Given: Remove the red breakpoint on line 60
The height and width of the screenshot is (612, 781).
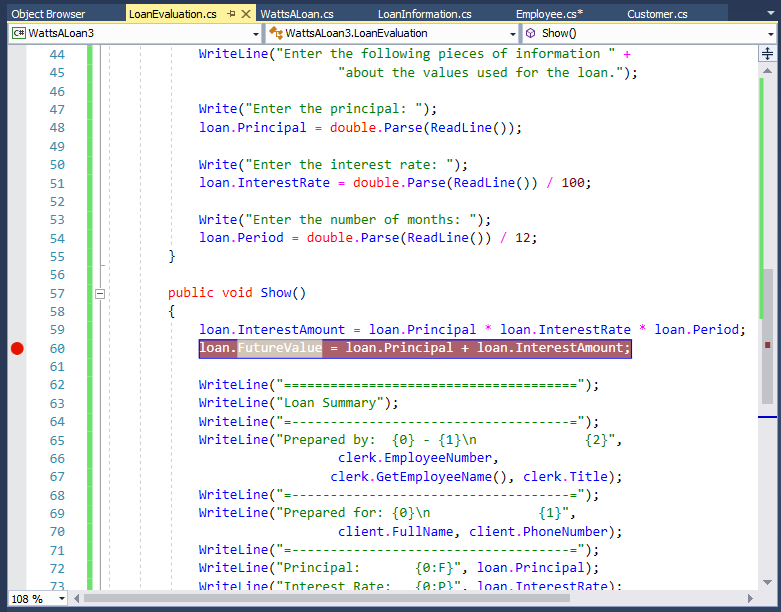Looking at the screenshot, I should [17, 349].
